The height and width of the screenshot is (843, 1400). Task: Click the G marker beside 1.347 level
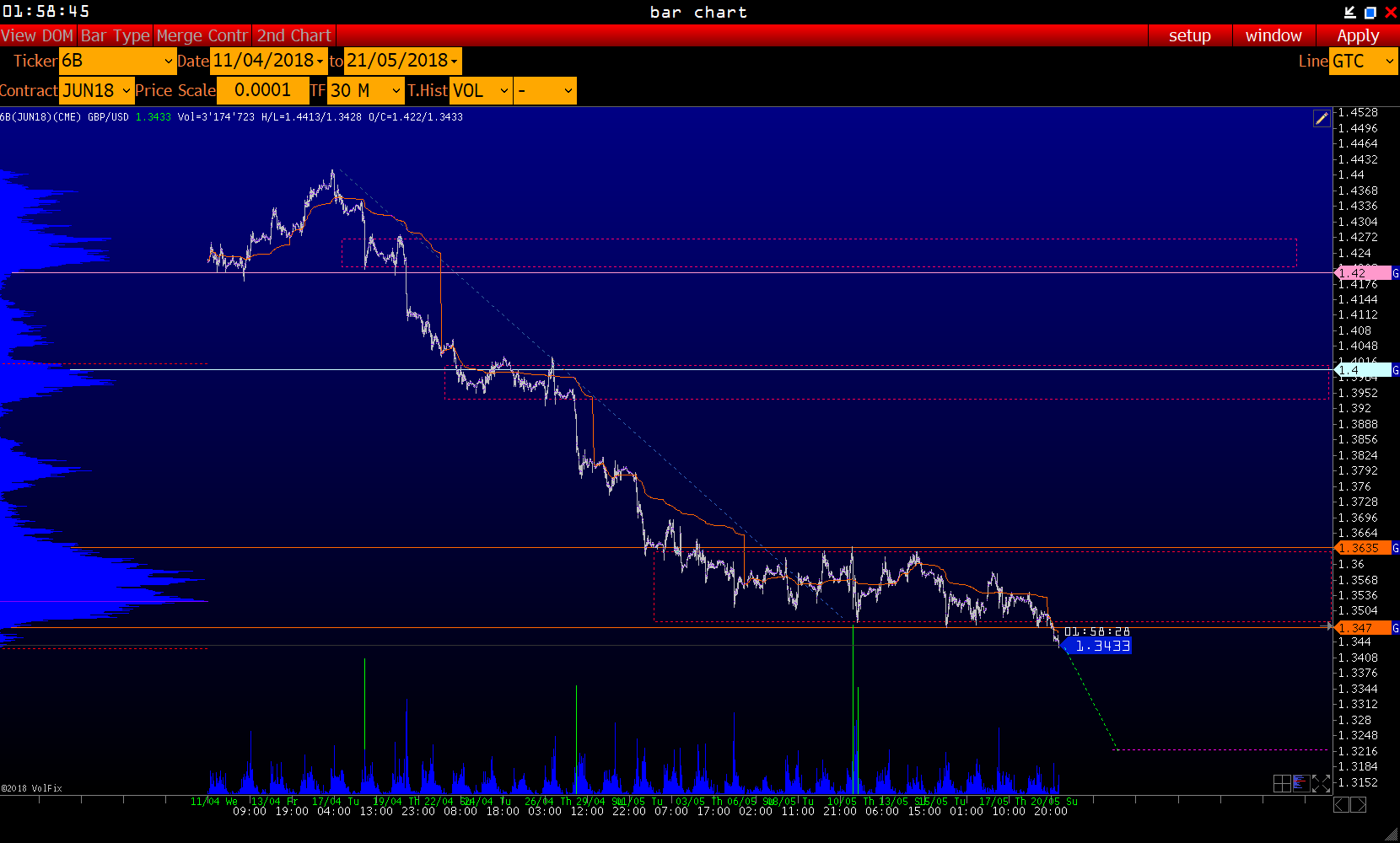pyautogui.click(x=1395, y=628)
